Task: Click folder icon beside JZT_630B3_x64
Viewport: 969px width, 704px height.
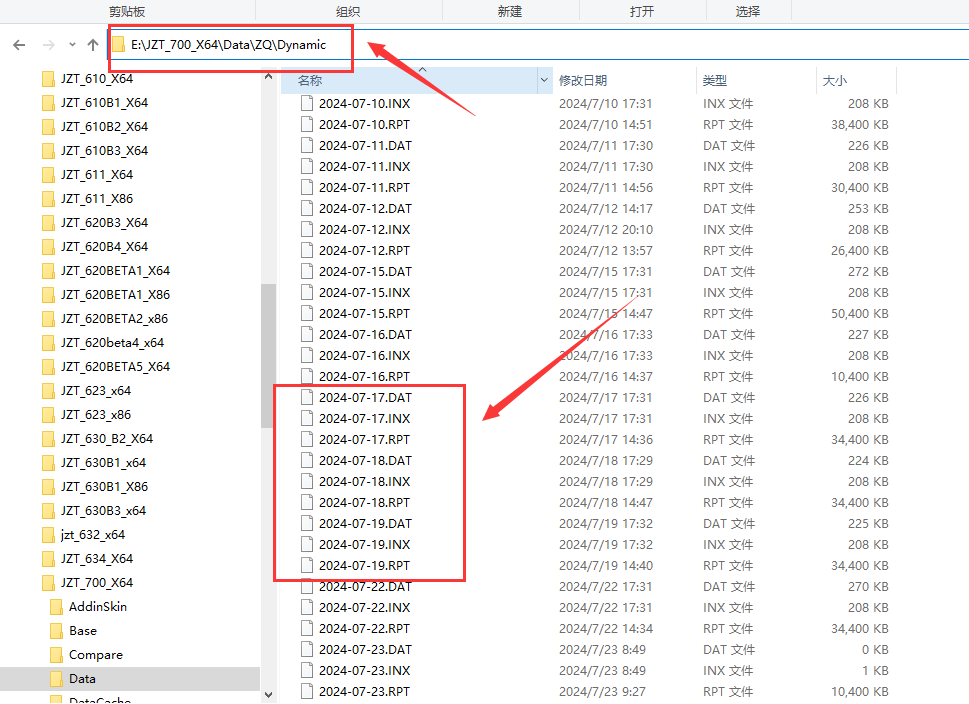Action: tap(48, 511)
